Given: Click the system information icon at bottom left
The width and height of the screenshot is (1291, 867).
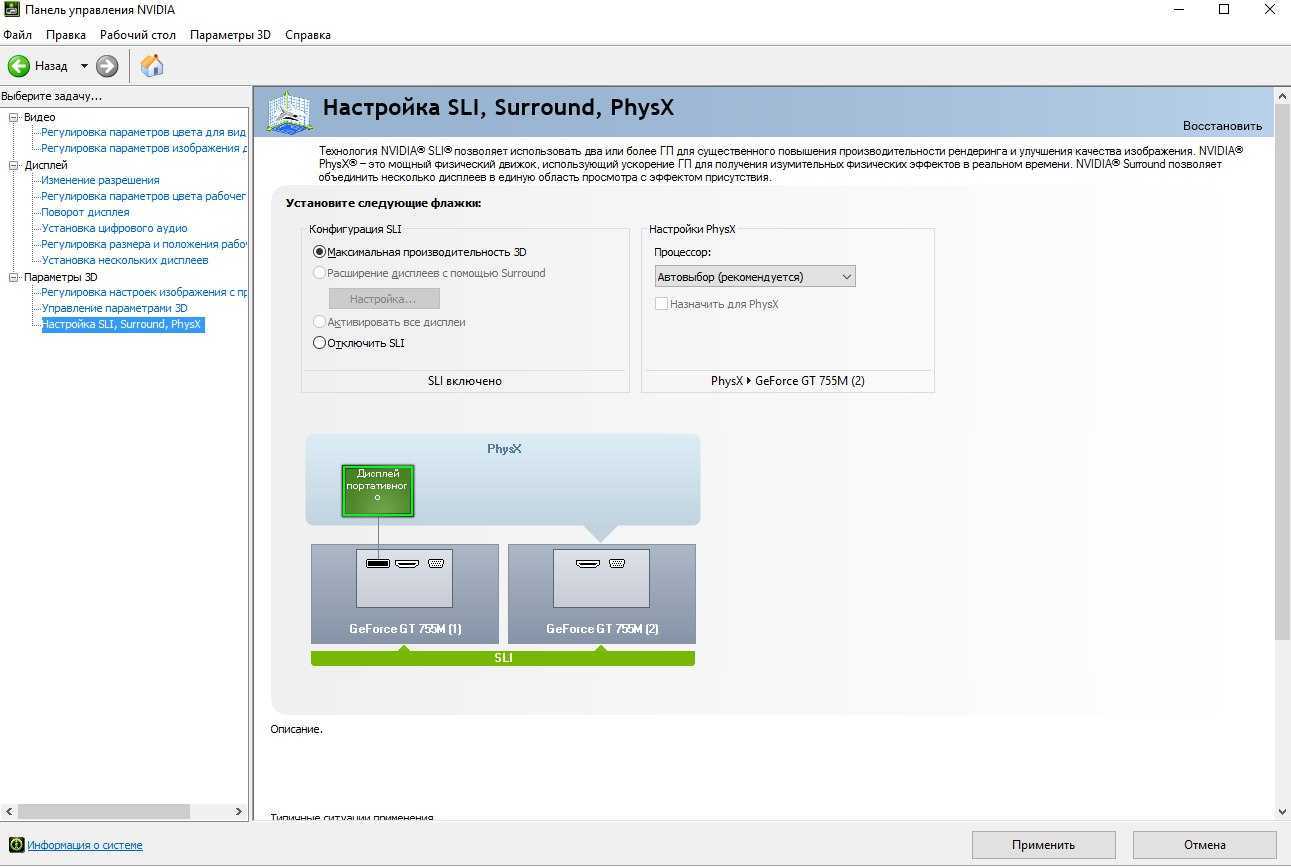Looking at the screenshot, I should coord(15,845).
